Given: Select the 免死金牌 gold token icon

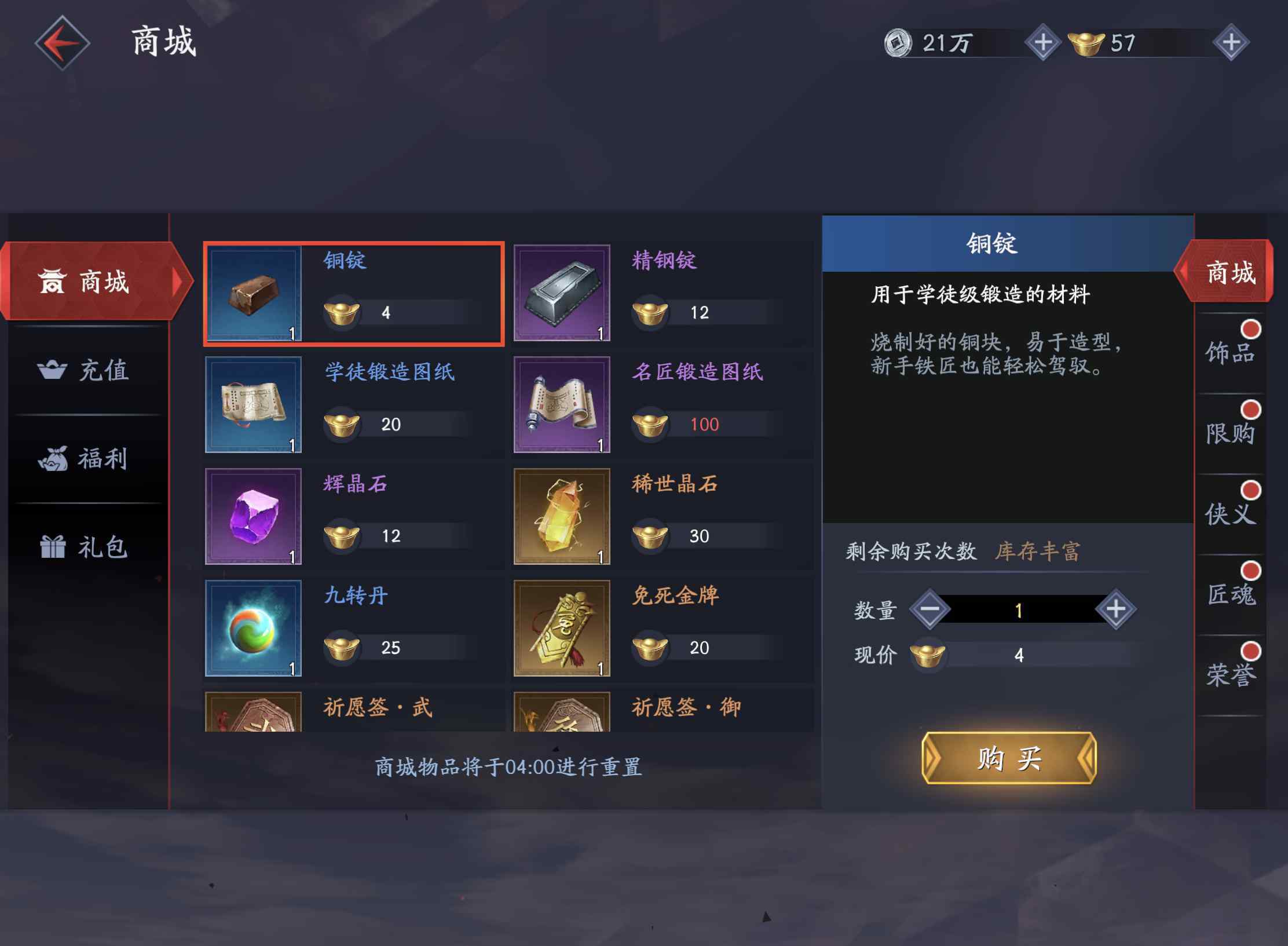Looking at the screenshot, I should tap(562, 628).
